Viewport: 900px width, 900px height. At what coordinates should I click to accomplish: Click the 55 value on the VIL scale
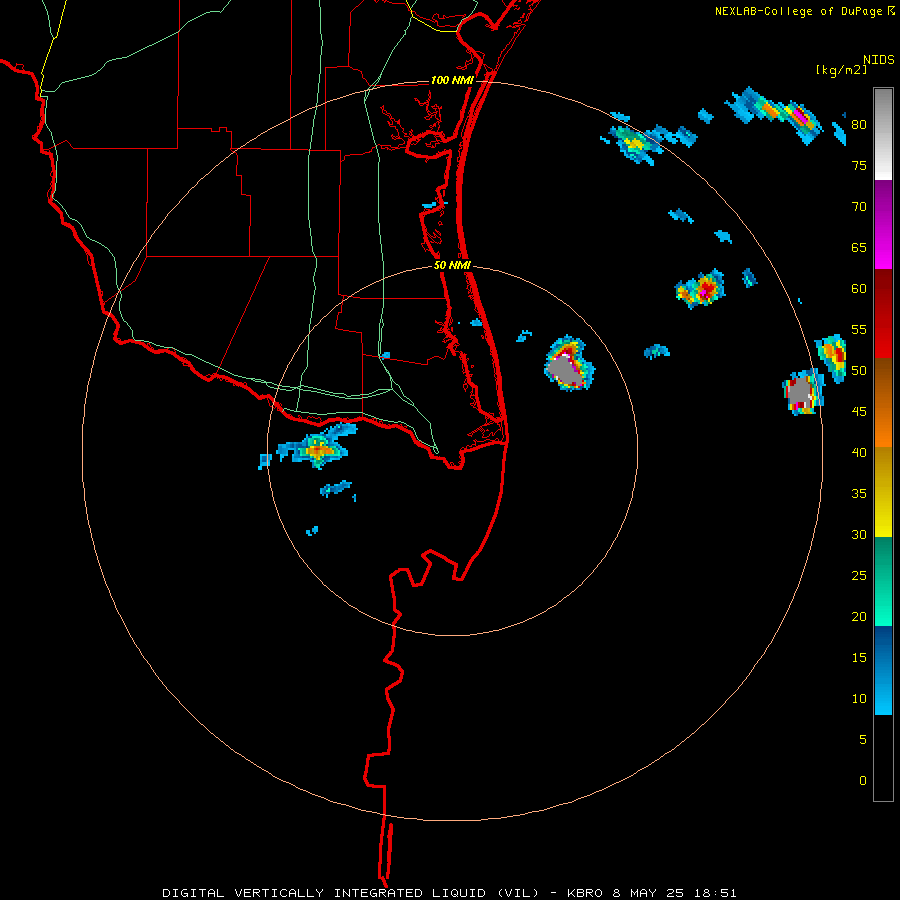[859, 329]
